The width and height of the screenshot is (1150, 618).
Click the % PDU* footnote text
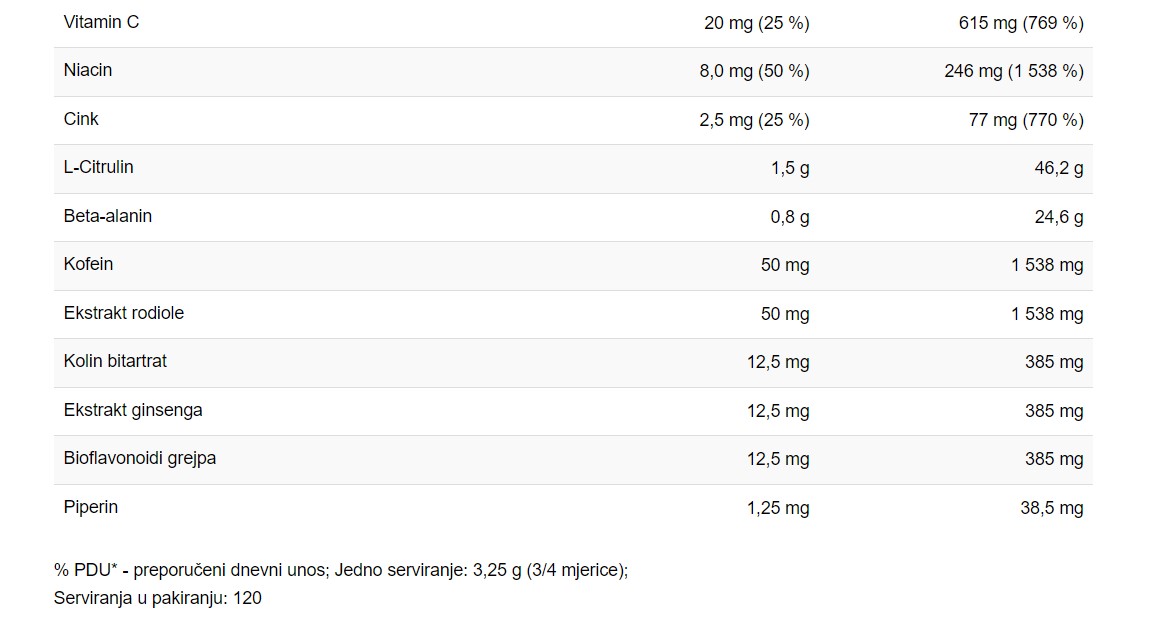pyautogui.click(x=341, y=570)
